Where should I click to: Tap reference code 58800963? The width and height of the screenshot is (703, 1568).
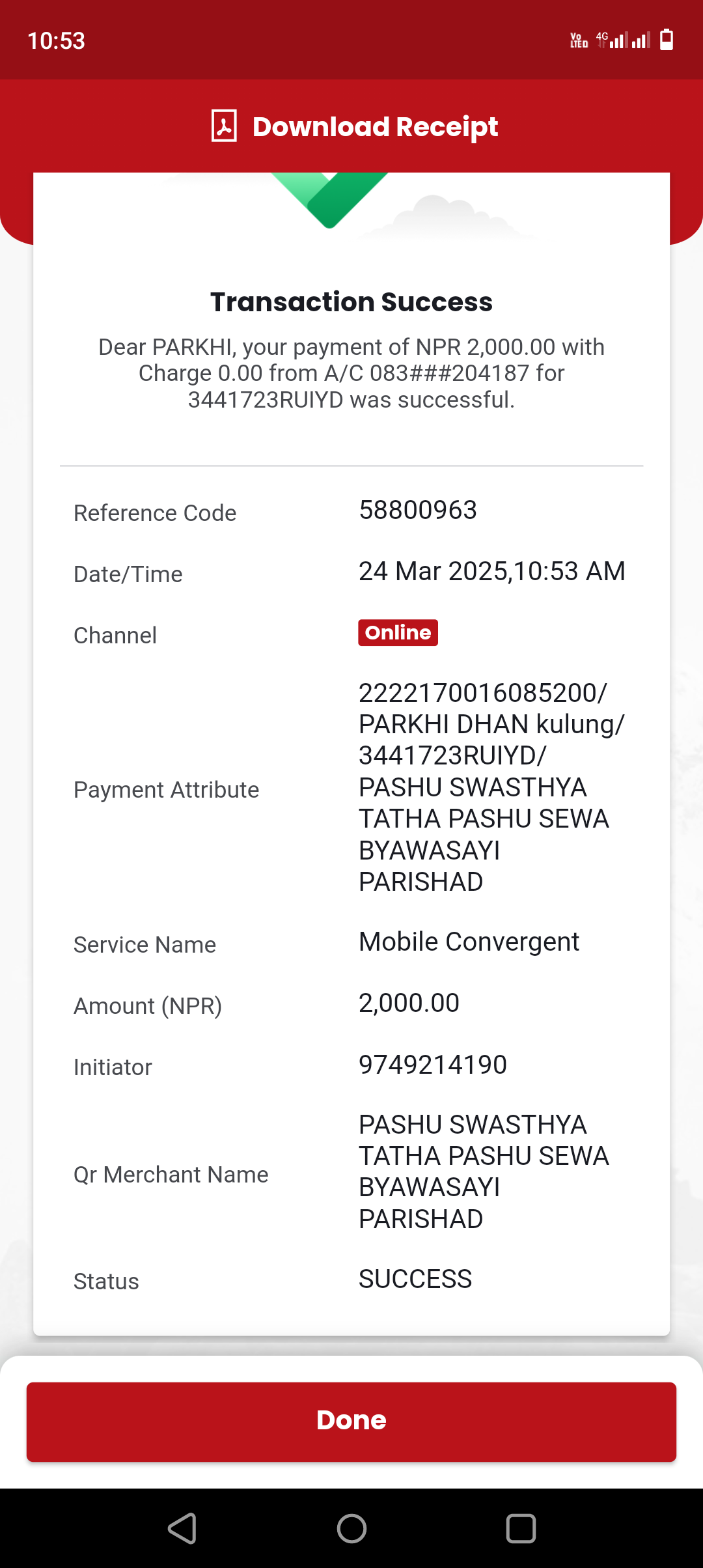[418, 510]
